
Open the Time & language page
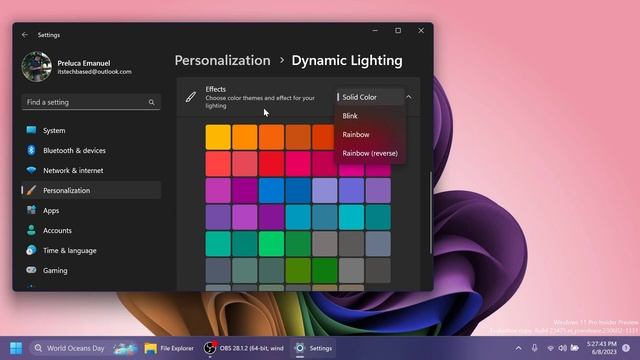pos(91,250)
